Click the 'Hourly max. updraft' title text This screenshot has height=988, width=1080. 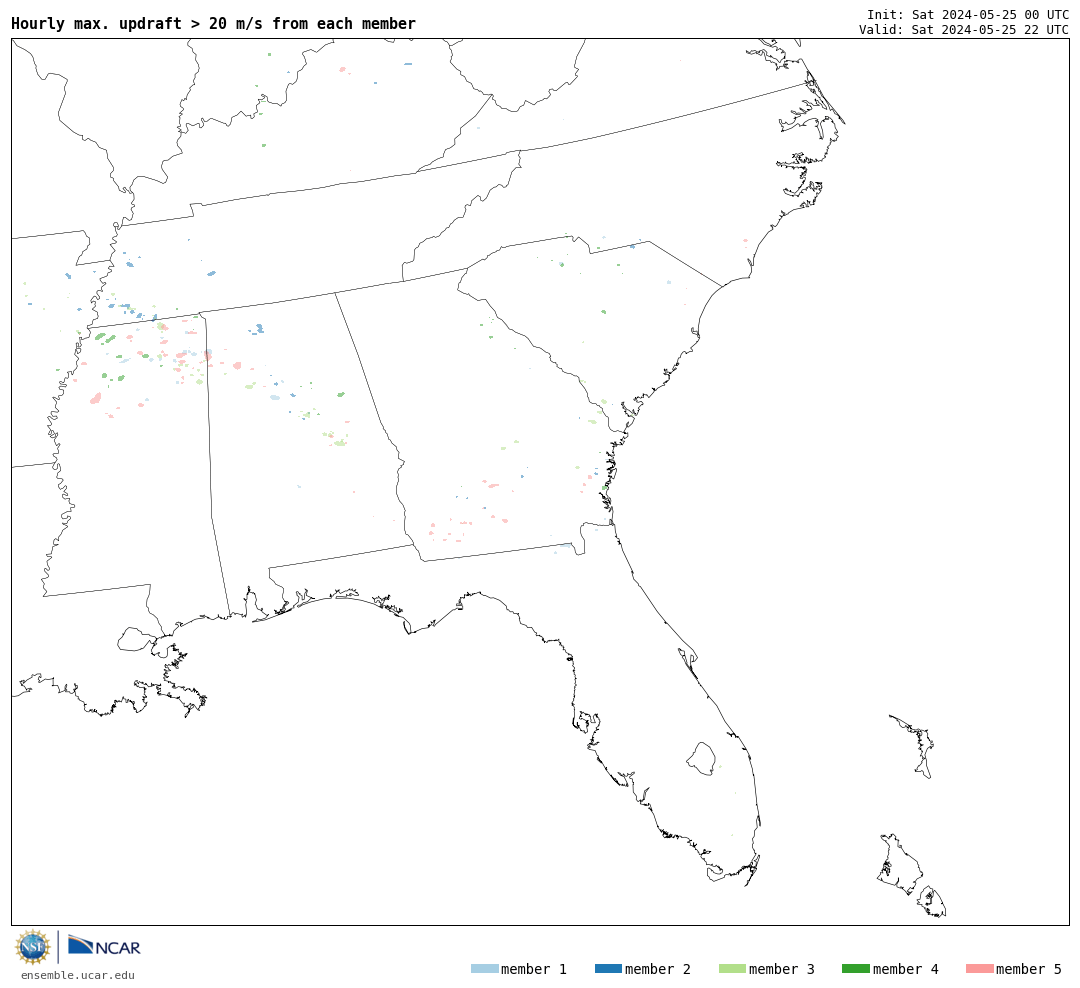[214, 23]
